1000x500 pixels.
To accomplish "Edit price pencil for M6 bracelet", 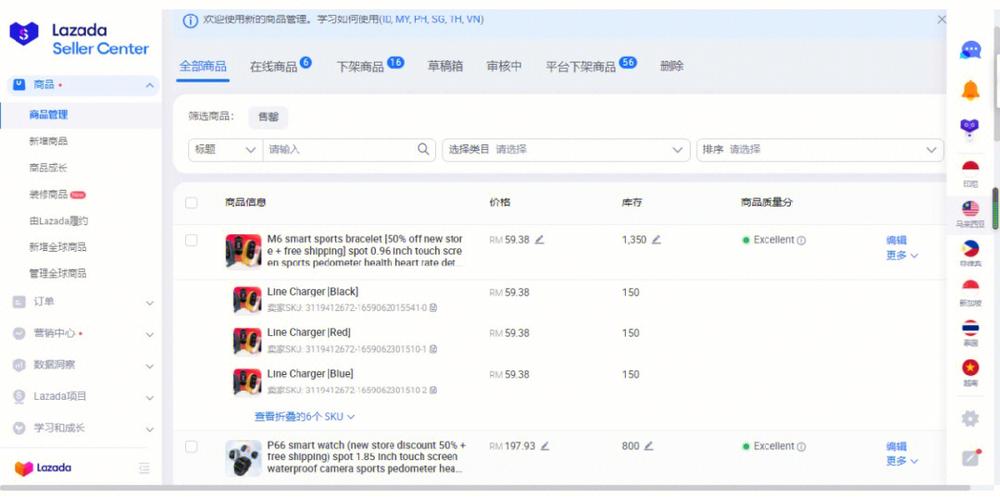I will point(540,240).
